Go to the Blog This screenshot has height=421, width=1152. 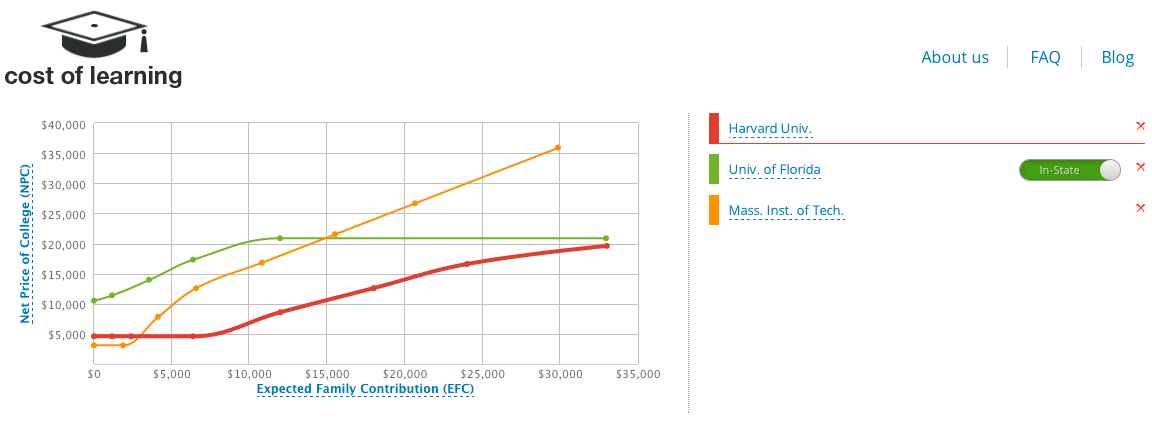[x=1117, y=57]
